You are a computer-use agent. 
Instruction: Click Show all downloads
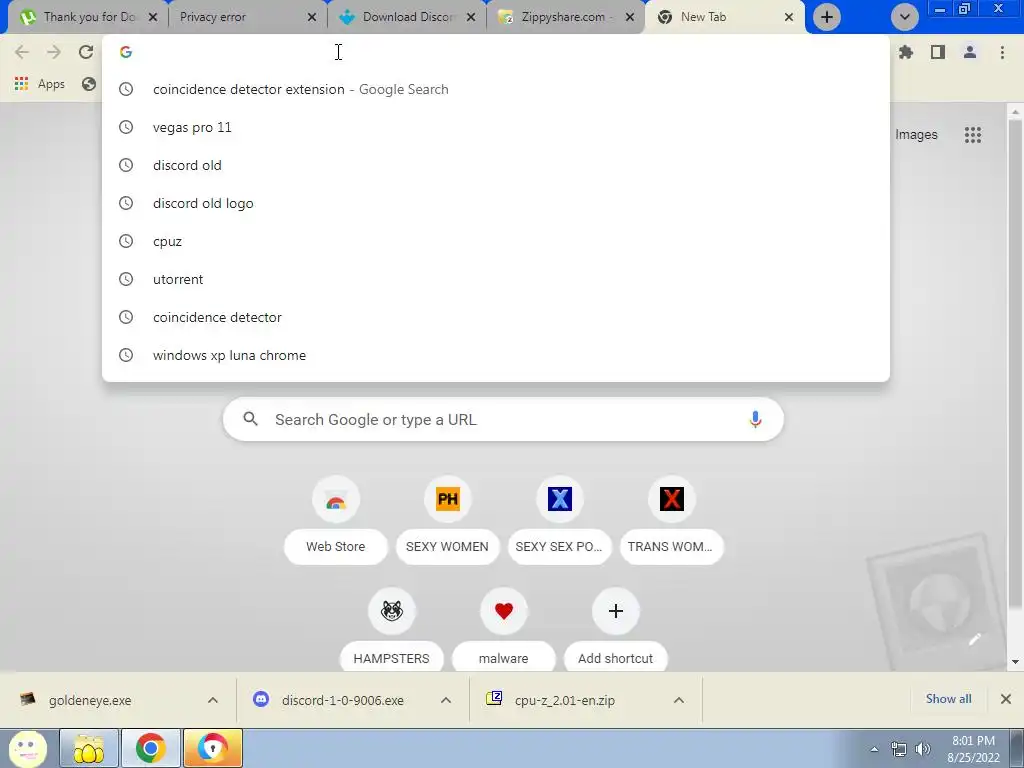click(948, 699)
